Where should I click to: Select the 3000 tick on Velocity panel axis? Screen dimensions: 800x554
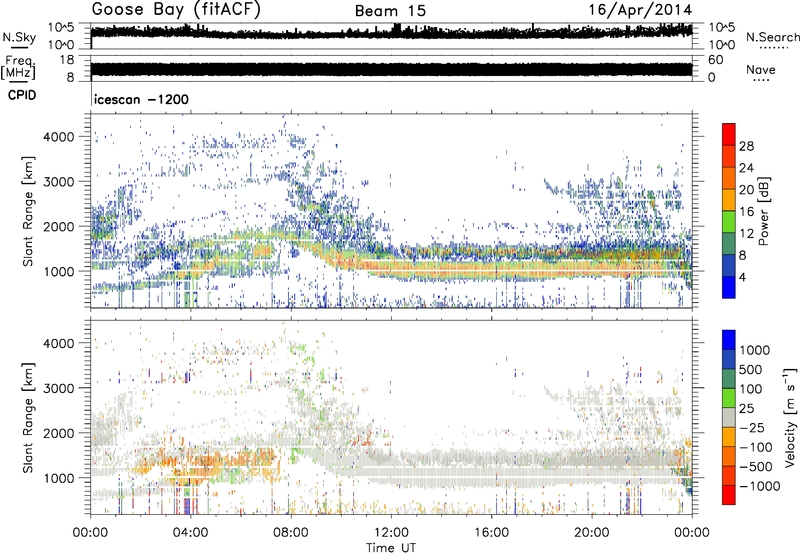[x=59, y=388]
